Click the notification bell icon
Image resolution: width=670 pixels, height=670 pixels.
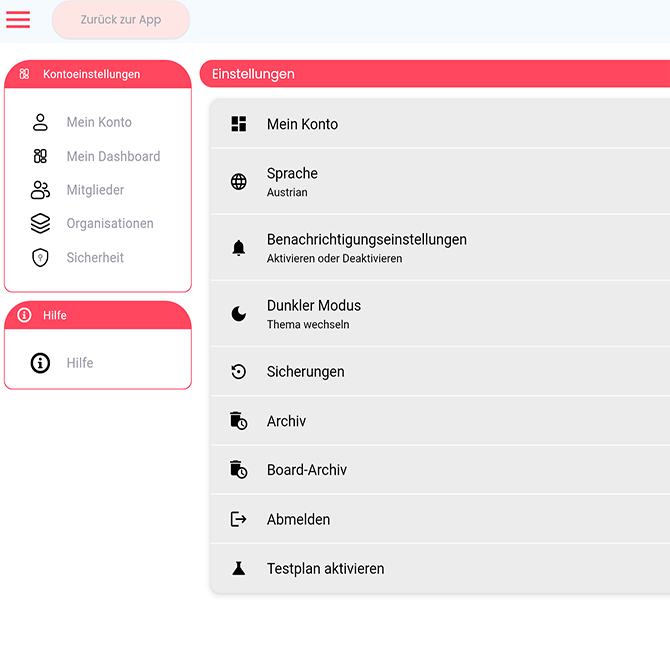(239, 248)
